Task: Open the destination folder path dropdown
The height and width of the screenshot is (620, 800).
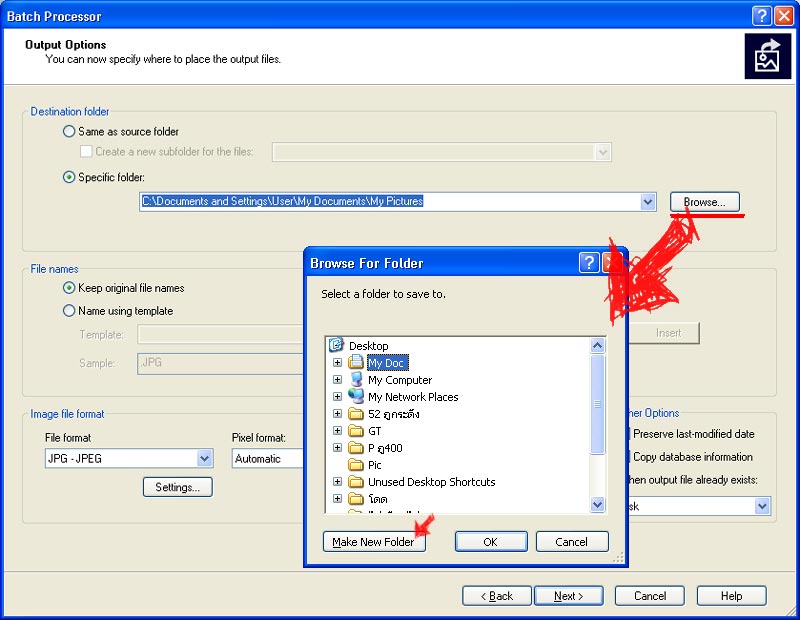Action: coord(647,202)
